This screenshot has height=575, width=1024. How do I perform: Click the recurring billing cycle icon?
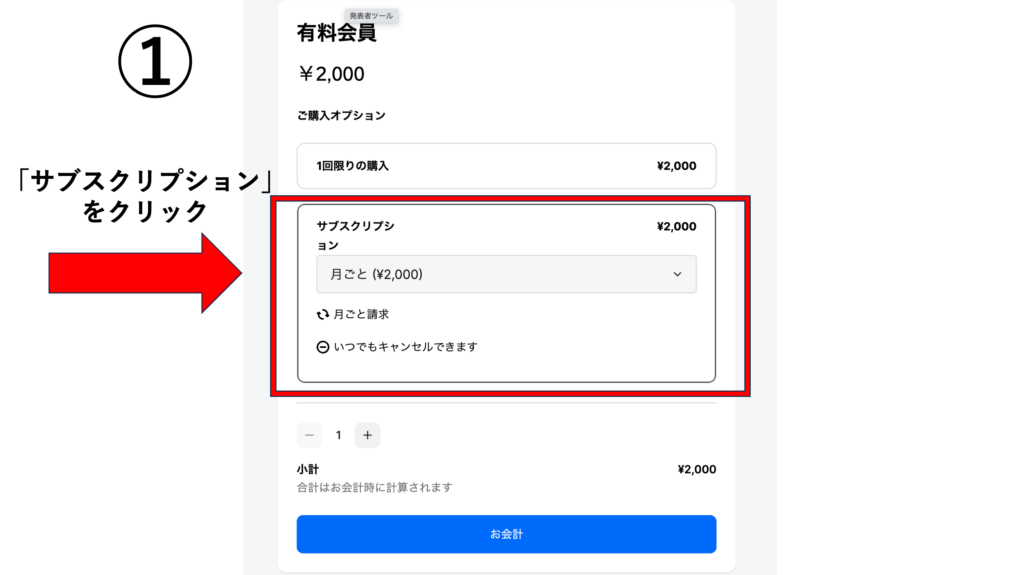323,314
